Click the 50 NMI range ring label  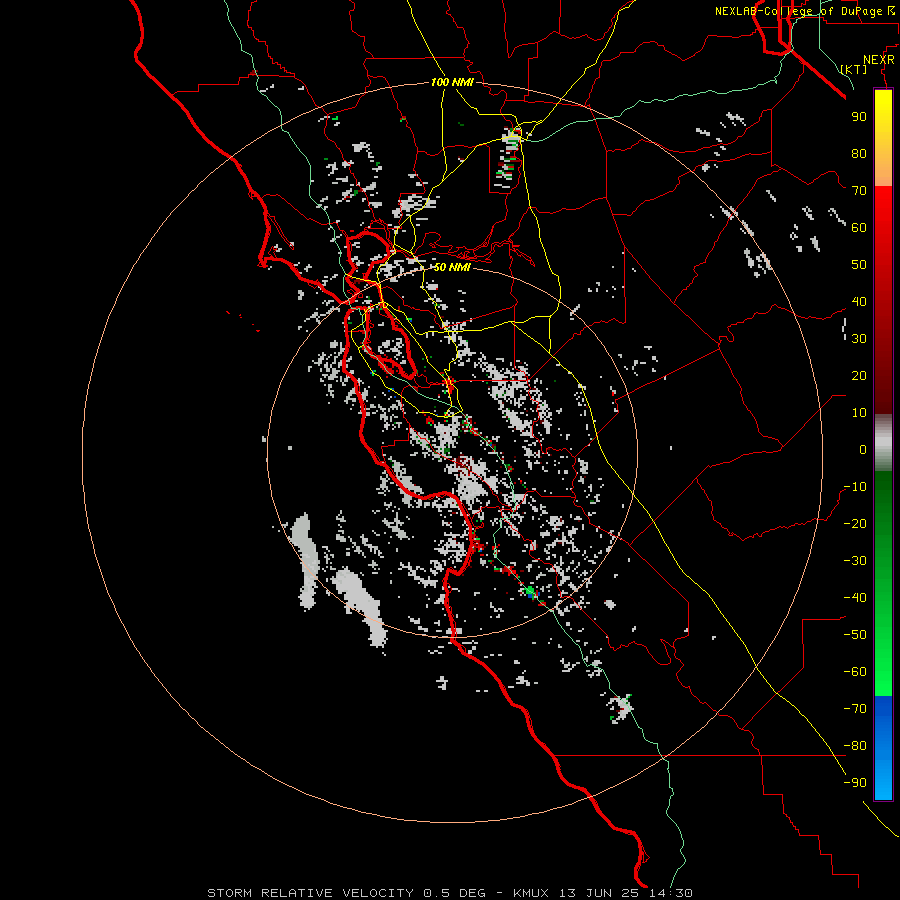[452, 267]
